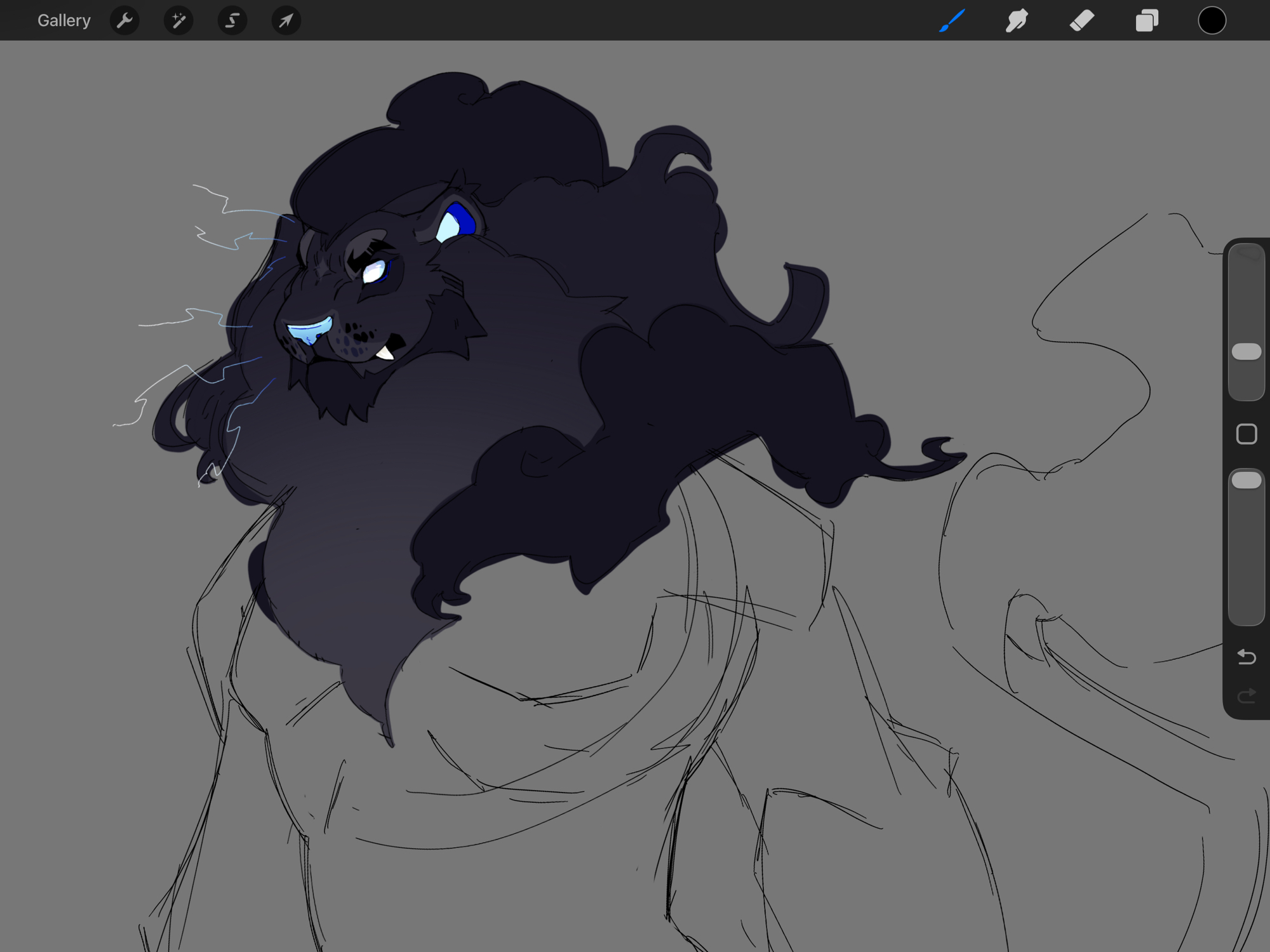Image resolution: width=1270 pixels, height=952 pixels.
Task: Click the brush opacity slider handle
Action: point(1246,480)
